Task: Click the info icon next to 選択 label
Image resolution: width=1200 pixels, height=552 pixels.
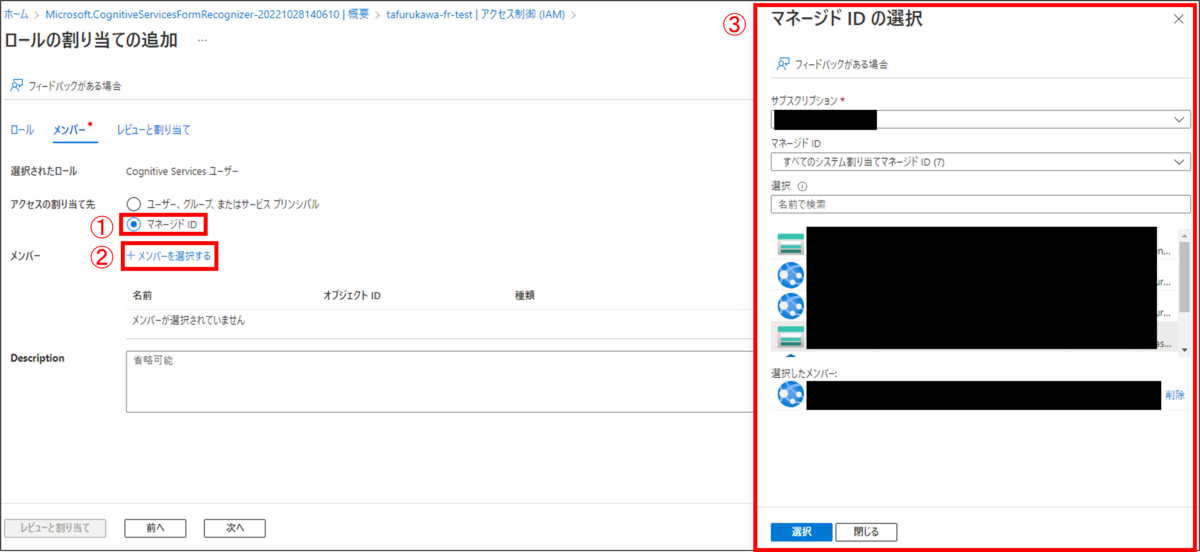Action: [803, 186]
